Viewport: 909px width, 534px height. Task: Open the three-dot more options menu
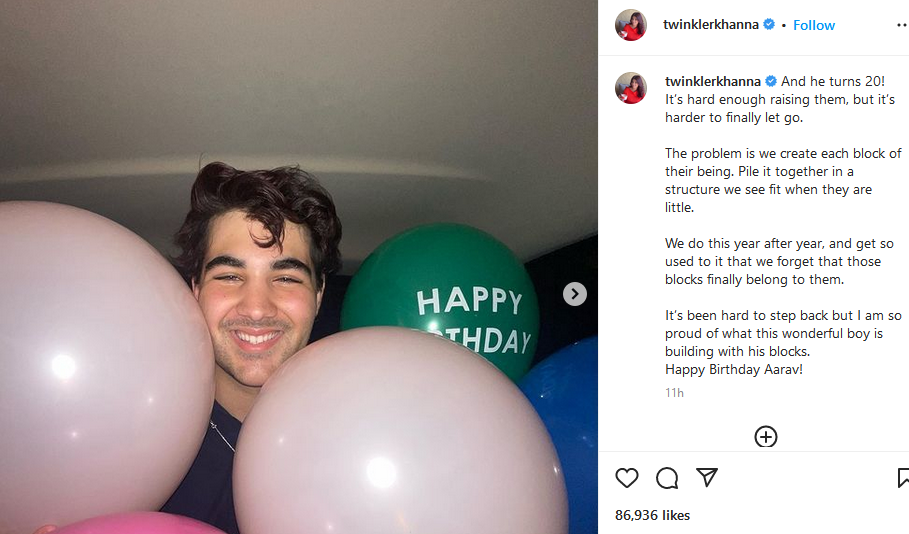tap(902, 25)
